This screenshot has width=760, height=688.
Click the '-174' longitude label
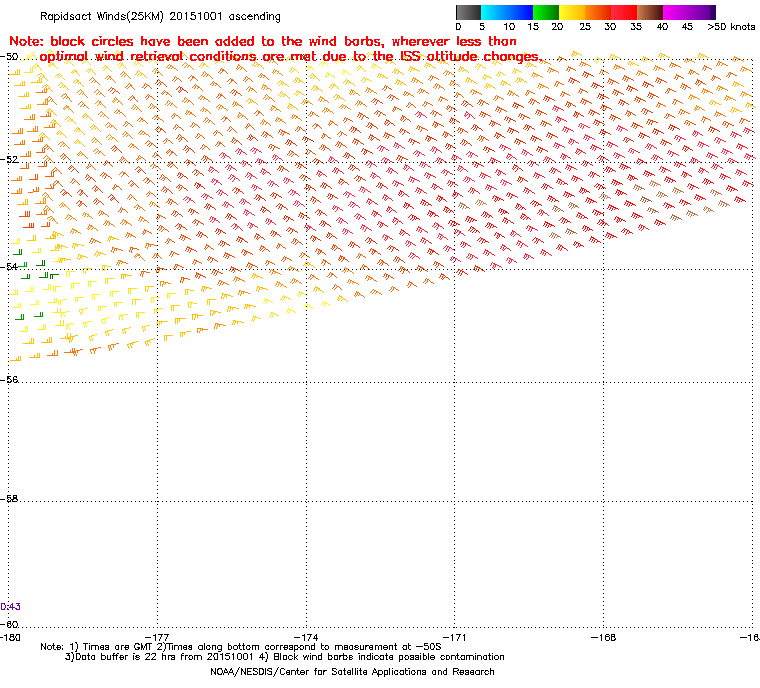tap(306, 637)
